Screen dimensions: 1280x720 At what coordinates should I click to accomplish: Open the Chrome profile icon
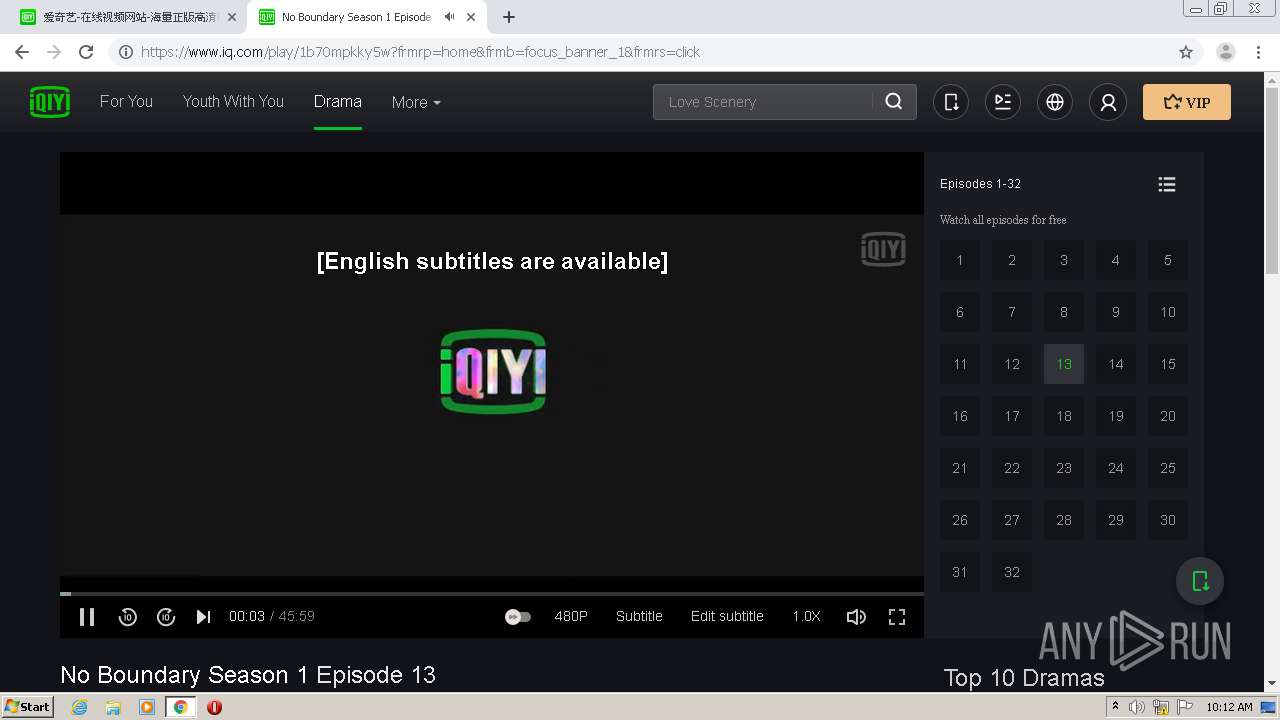click(1226, 52)
